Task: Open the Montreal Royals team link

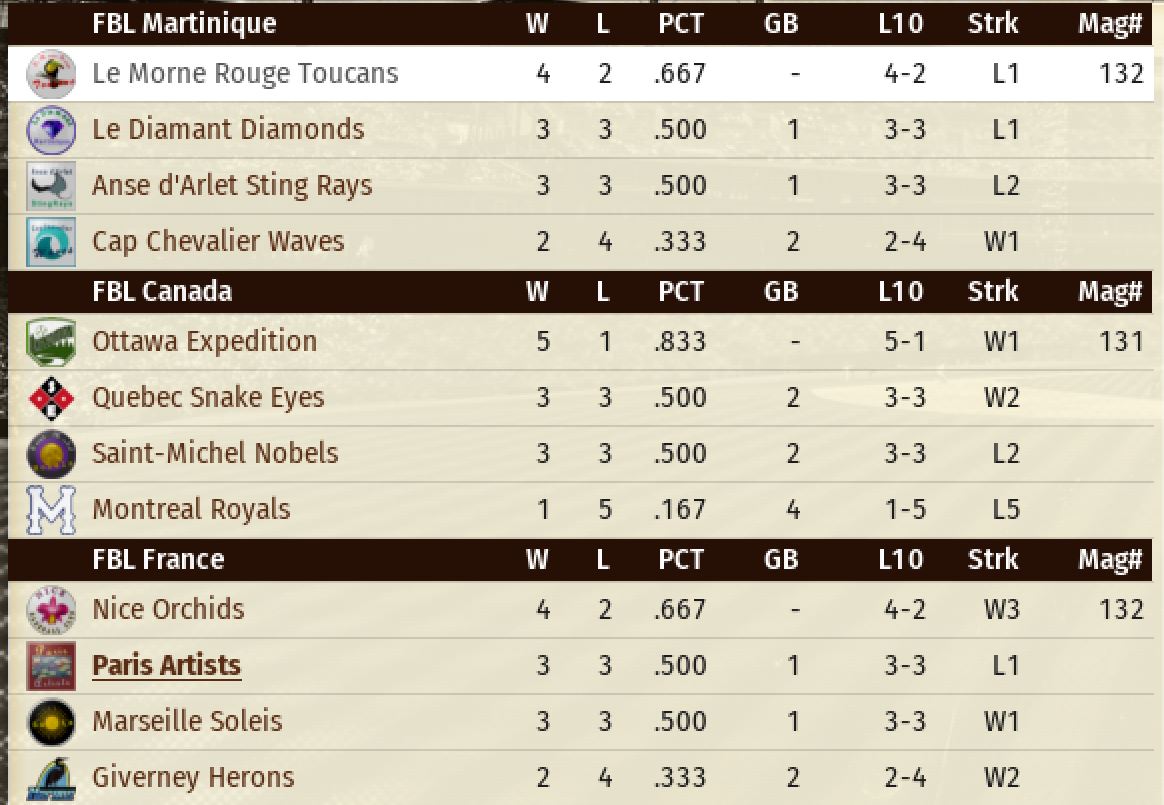Action: point(191,510)
